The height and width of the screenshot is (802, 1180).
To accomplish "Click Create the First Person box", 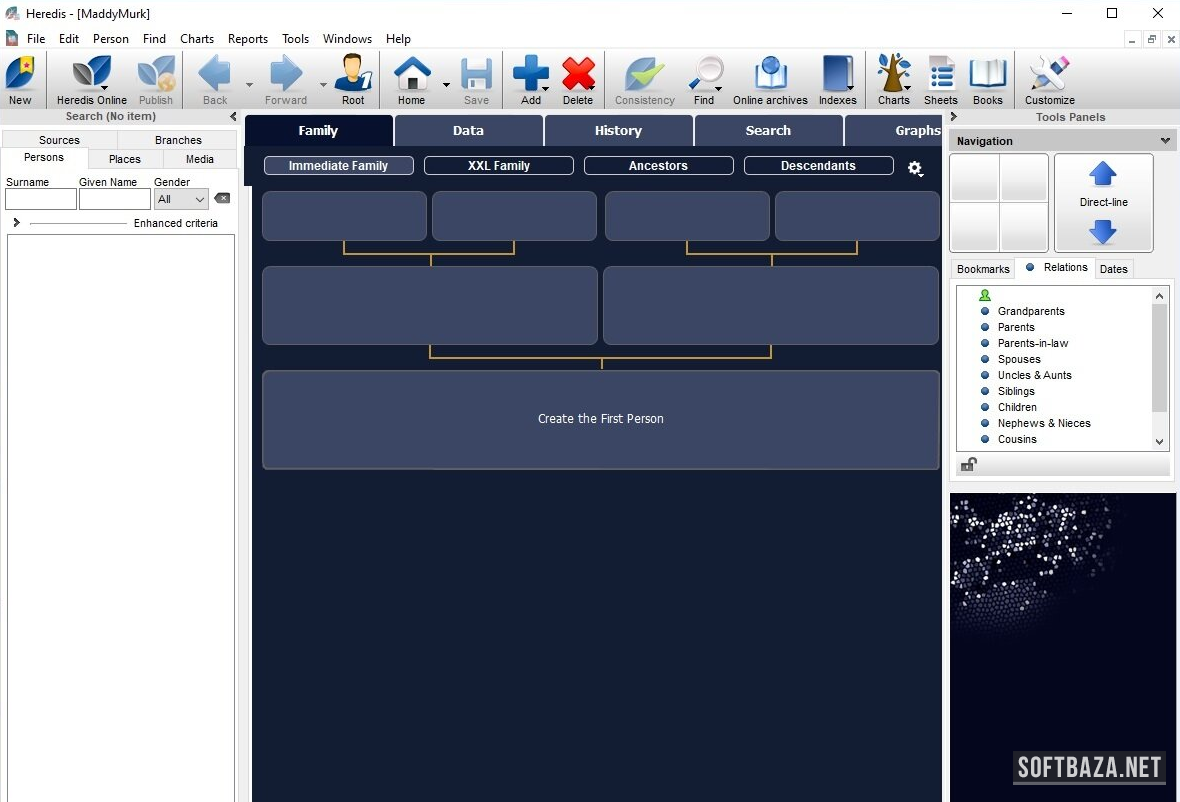I will [x=600, y=419].
